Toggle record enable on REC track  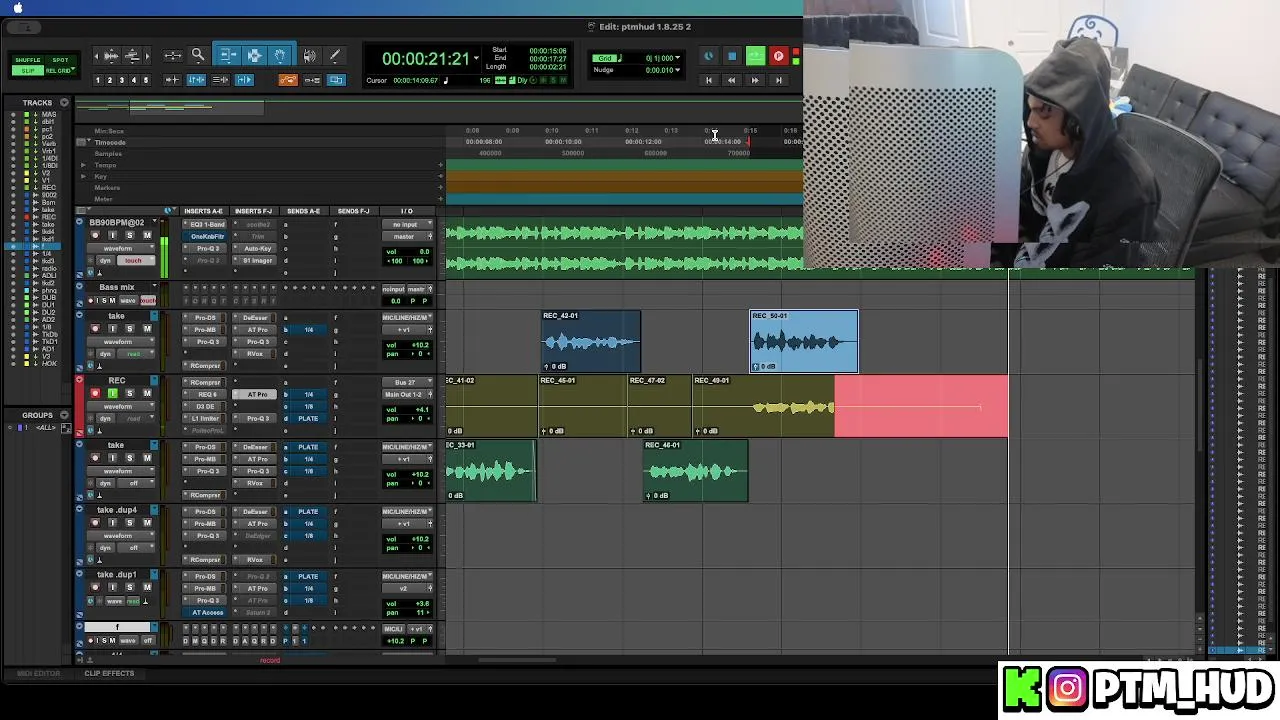click(95, 394)
